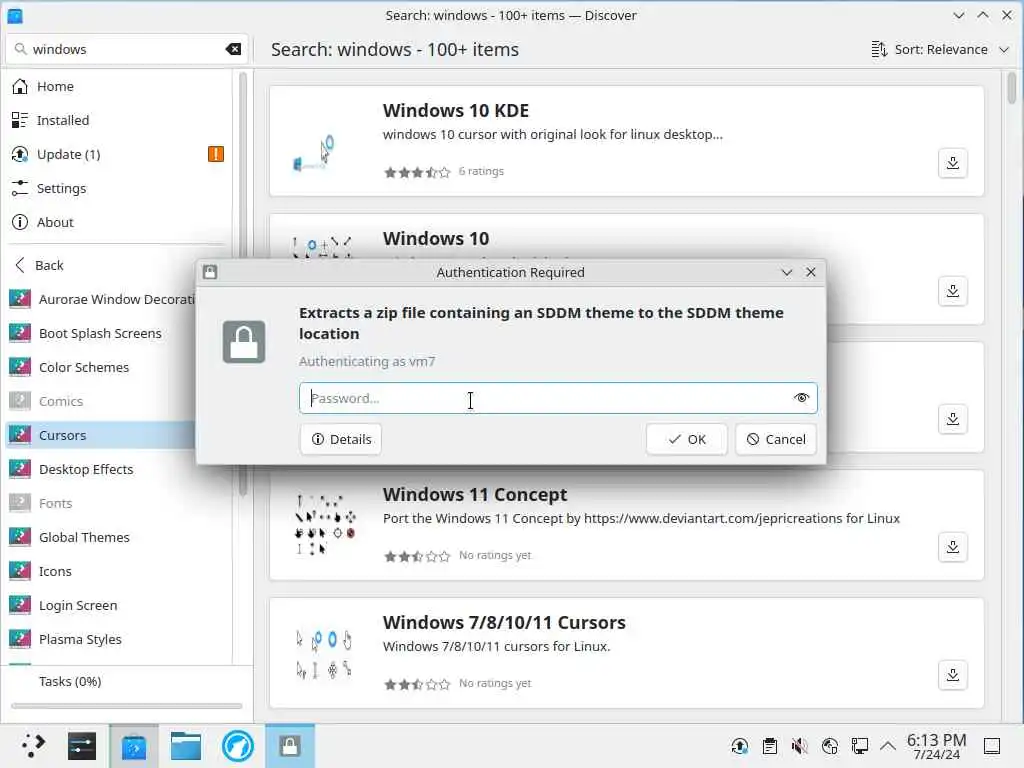Click the Password input field
This screenshot has height=768, width=1024.
coord(558,398)
